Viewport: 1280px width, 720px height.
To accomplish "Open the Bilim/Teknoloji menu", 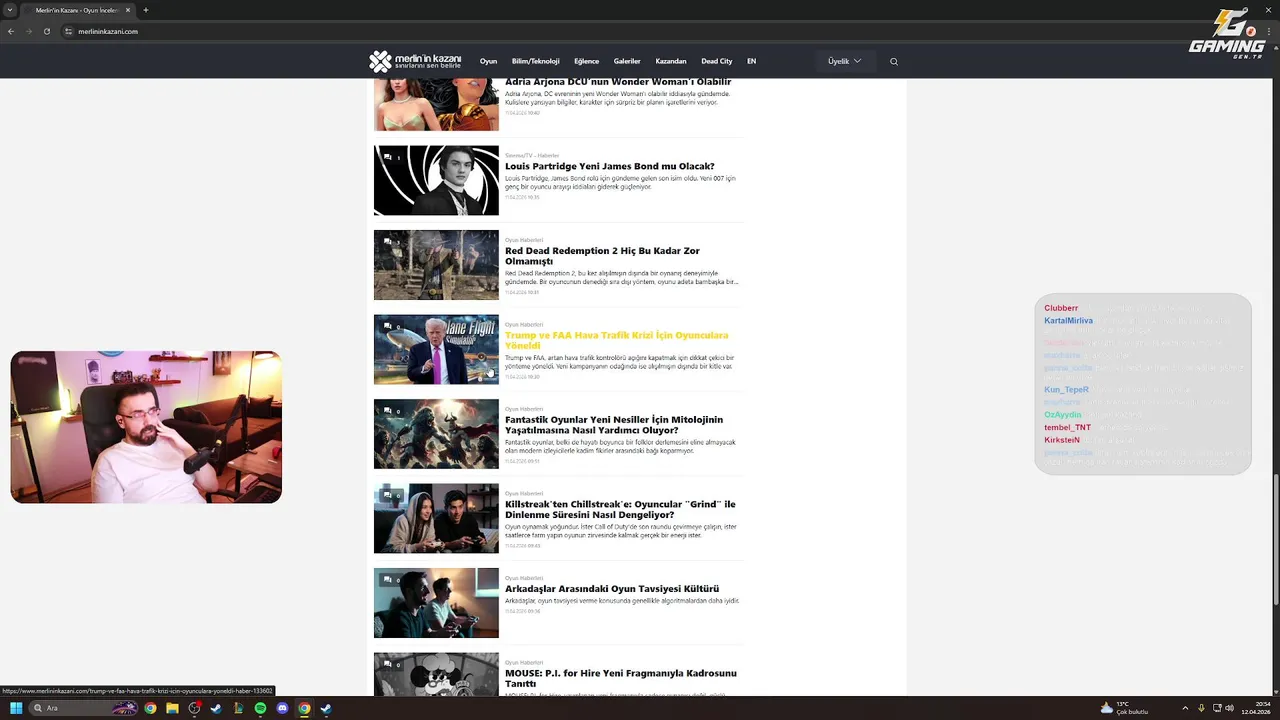I will click(535, 61).
